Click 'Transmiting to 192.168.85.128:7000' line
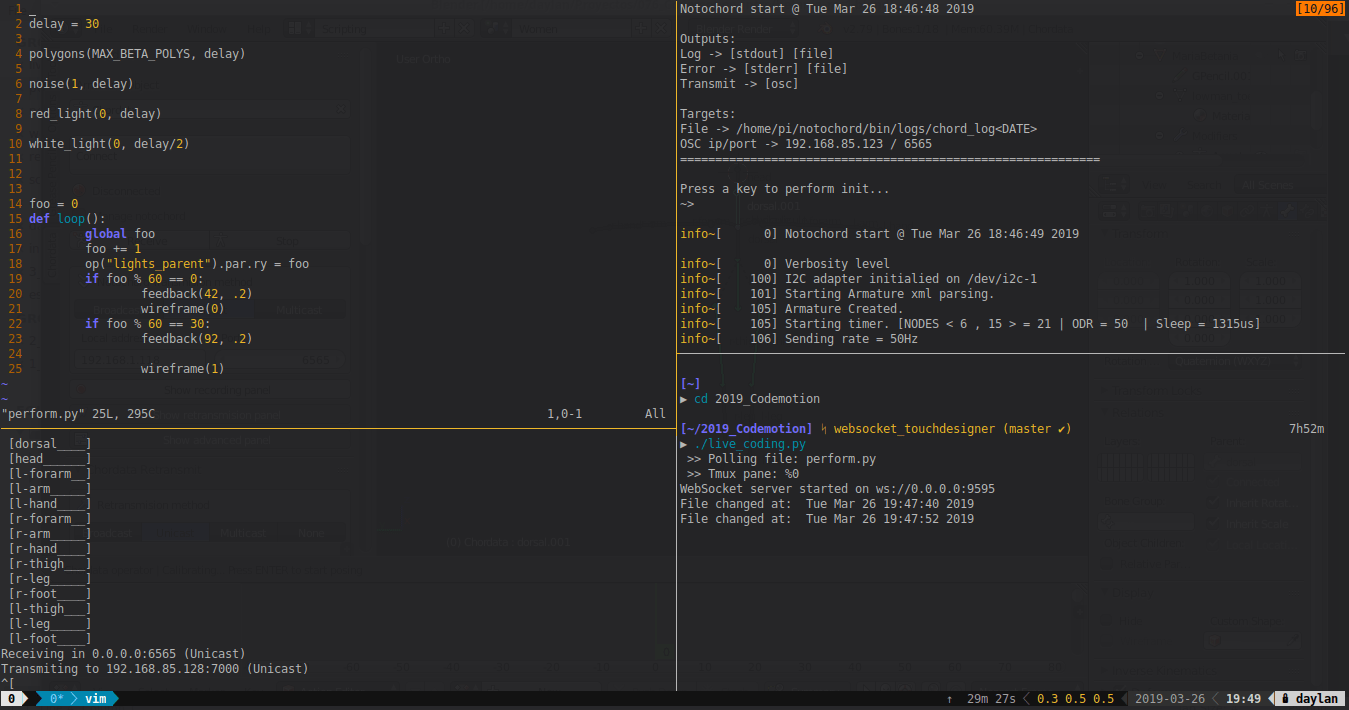1349x710 pixels. pyautogui.click(x=155, y=668)
